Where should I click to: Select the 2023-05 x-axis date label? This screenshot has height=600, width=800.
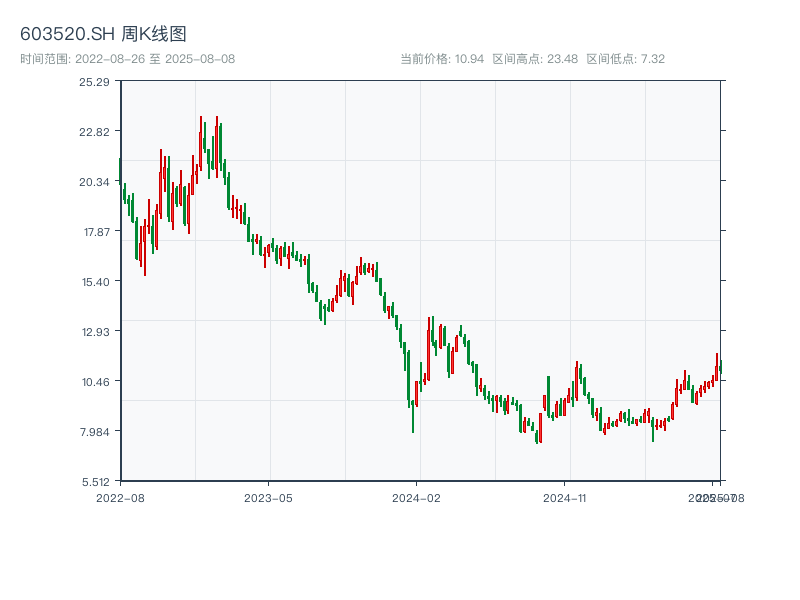pyautogui.click(x=268, y=497)
